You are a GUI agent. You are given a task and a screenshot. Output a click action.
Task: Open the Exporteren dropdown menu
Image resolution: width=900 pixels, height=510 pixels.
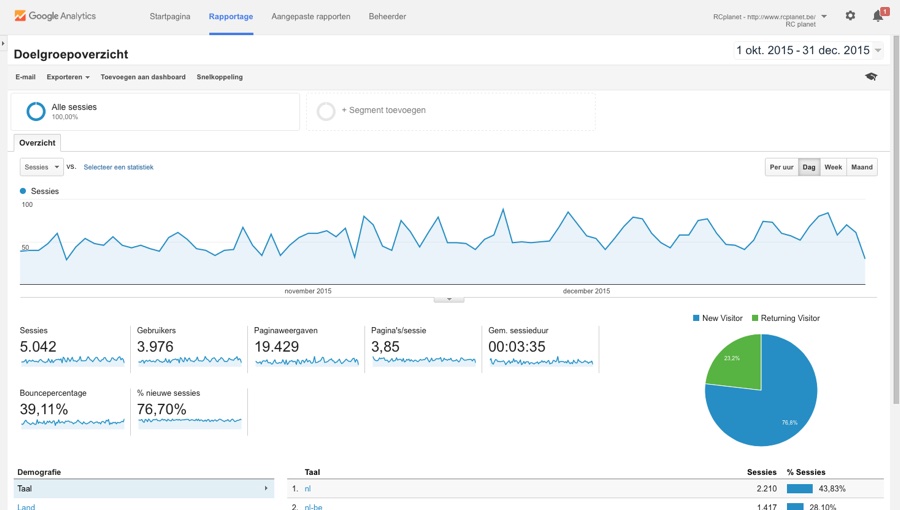tap(68, 77)
